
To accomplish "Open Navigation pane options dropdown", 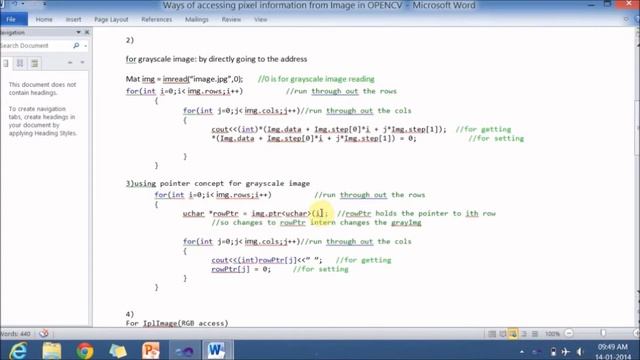I will [x=78, y=32].
